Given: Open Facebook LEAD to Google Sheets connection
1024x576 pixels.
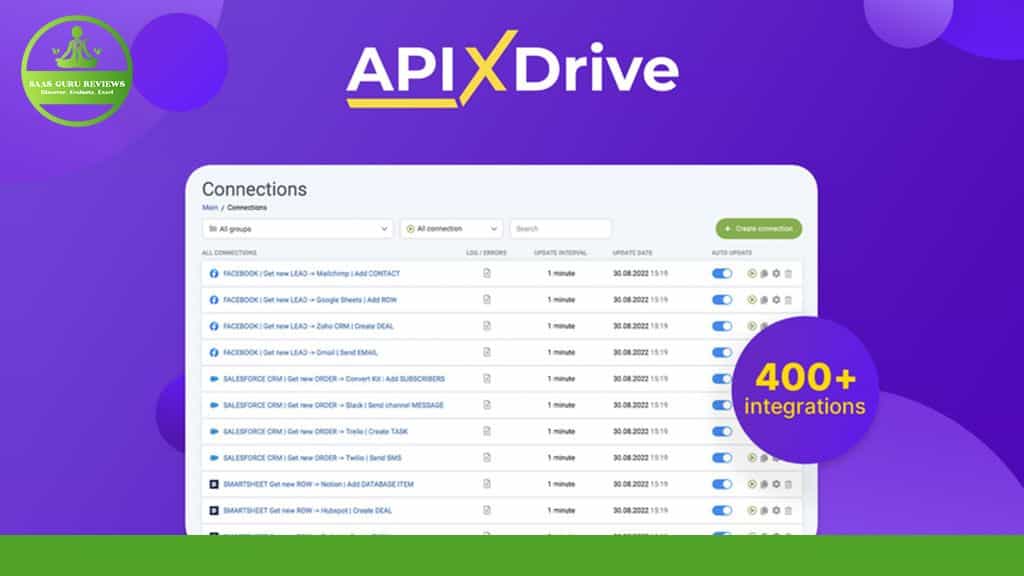Looking at the screenshot, I should point(310,300).
